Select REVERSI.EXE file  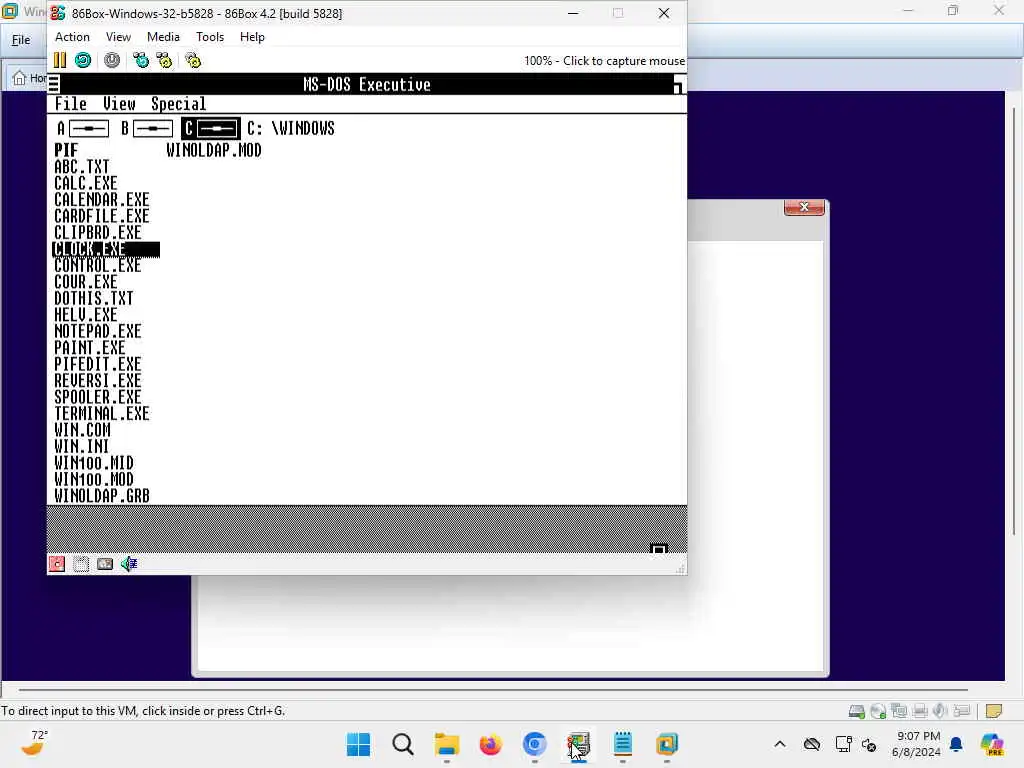(97, 381)
